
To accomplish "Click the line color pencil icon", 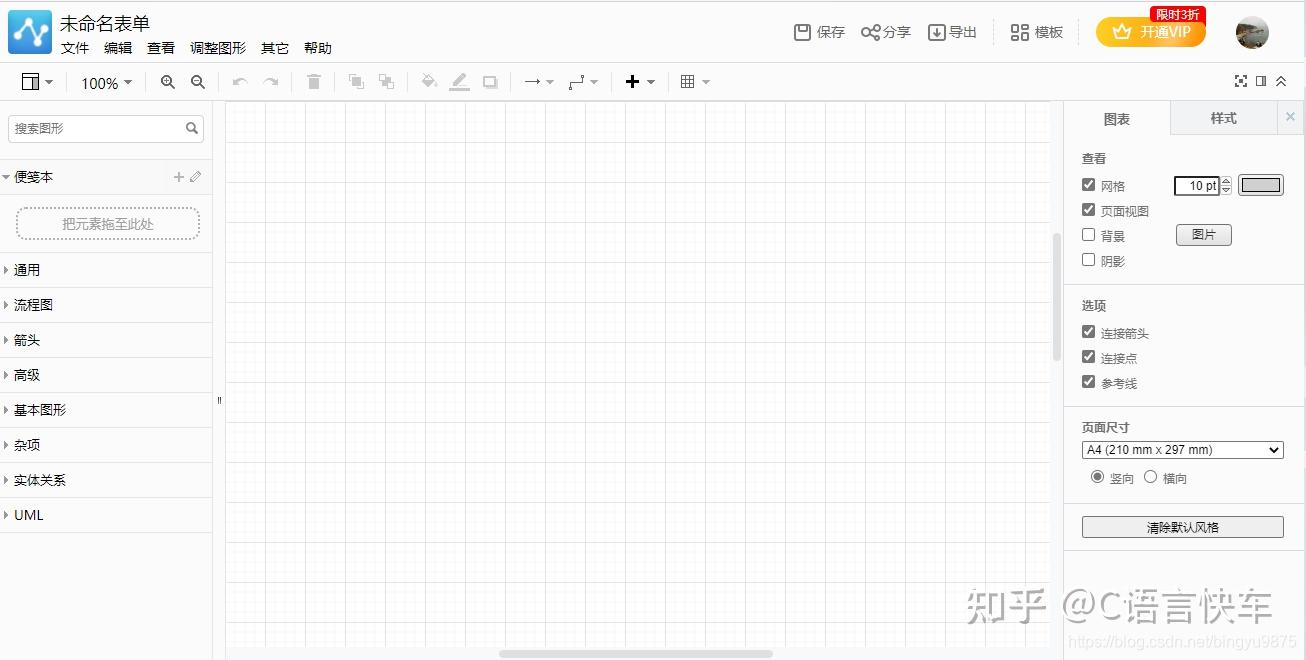I will pos(459,82).
